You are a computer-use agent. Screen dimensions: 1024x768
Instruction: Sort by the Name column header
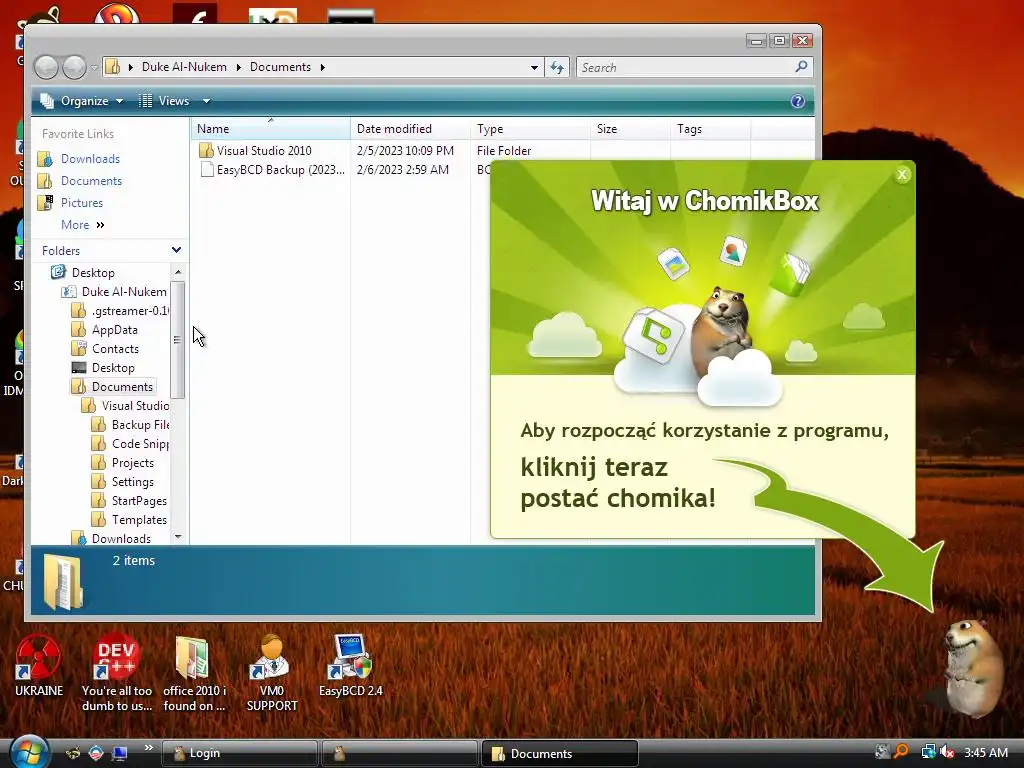[x=270, y=129]
